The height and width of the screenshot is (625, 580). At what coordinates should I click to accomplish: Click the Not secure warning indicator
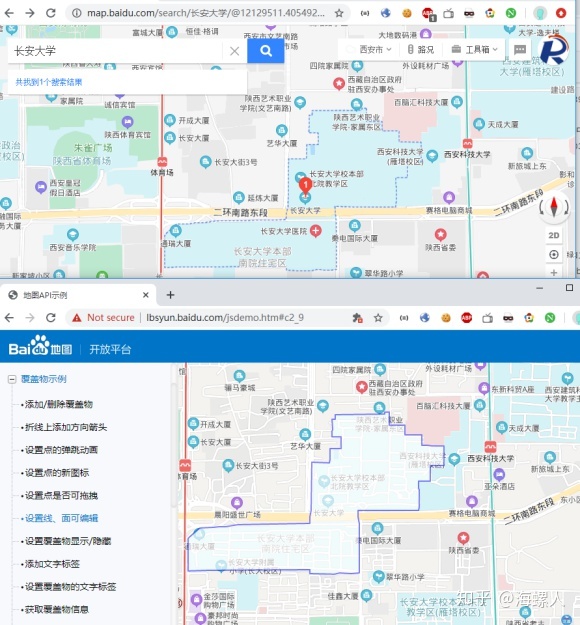pos(103,318)
